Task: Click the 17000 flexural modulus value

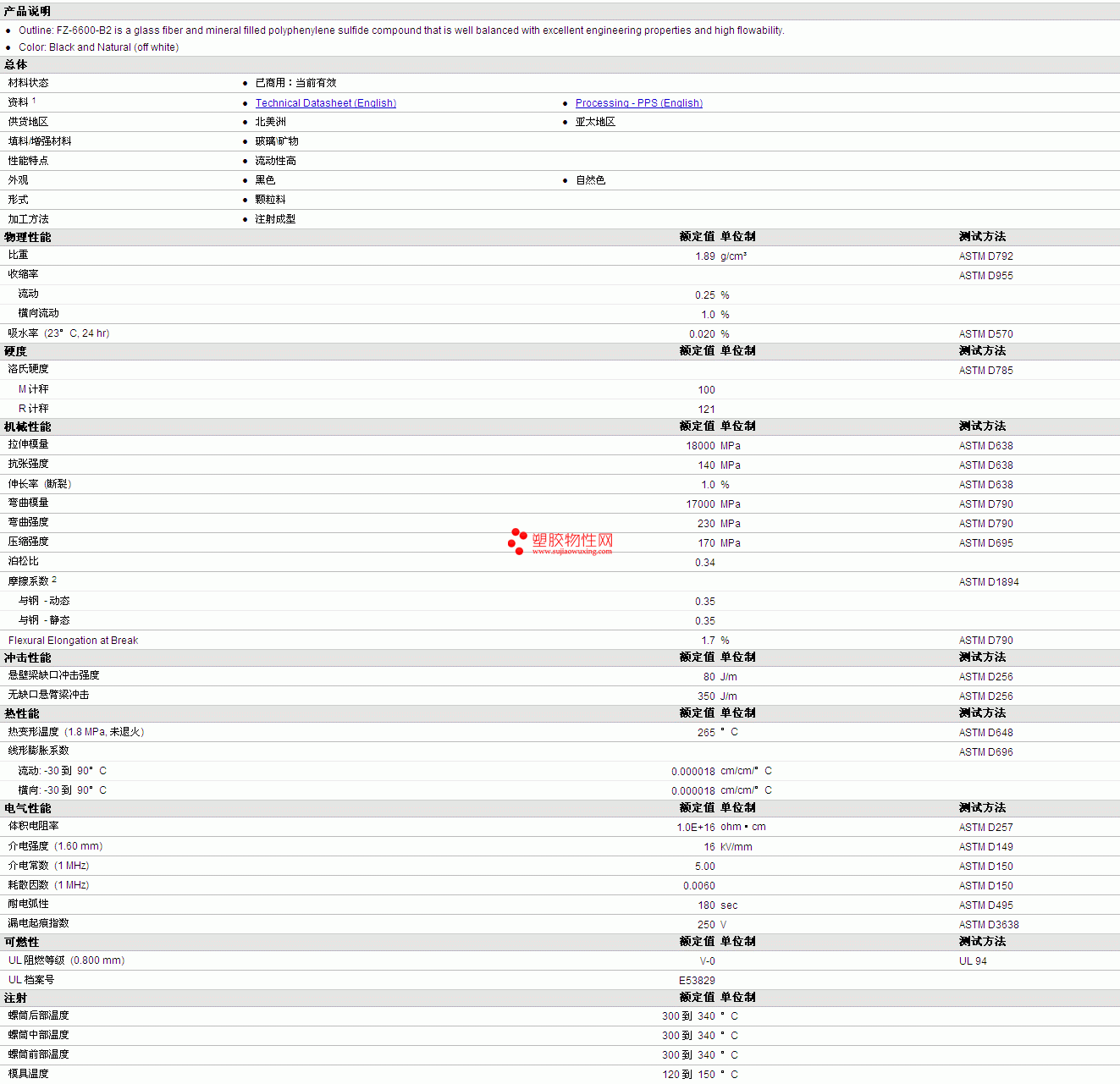Action: 701,504
